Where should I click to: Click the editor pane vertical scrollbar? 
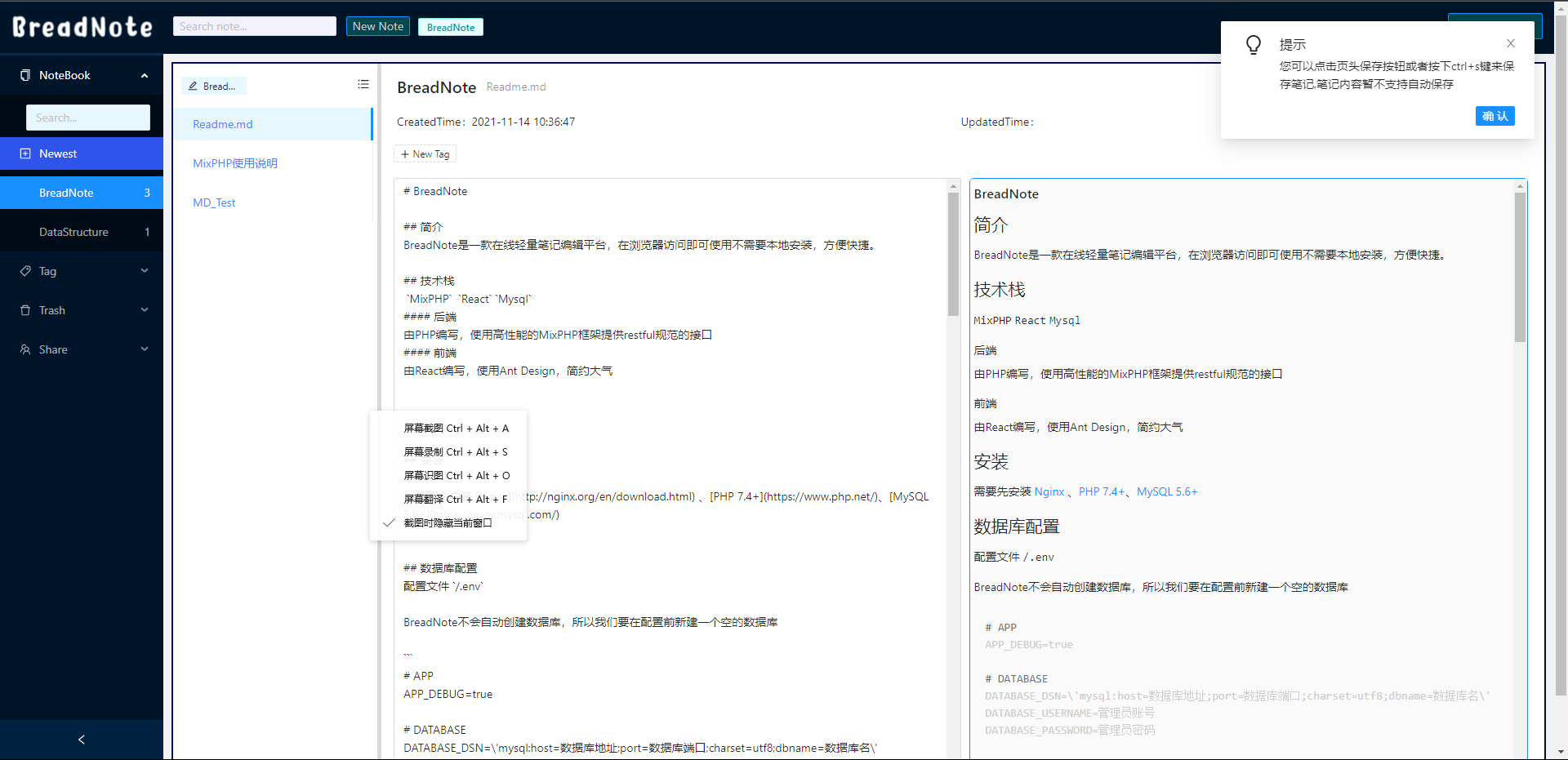click(953, 253)
